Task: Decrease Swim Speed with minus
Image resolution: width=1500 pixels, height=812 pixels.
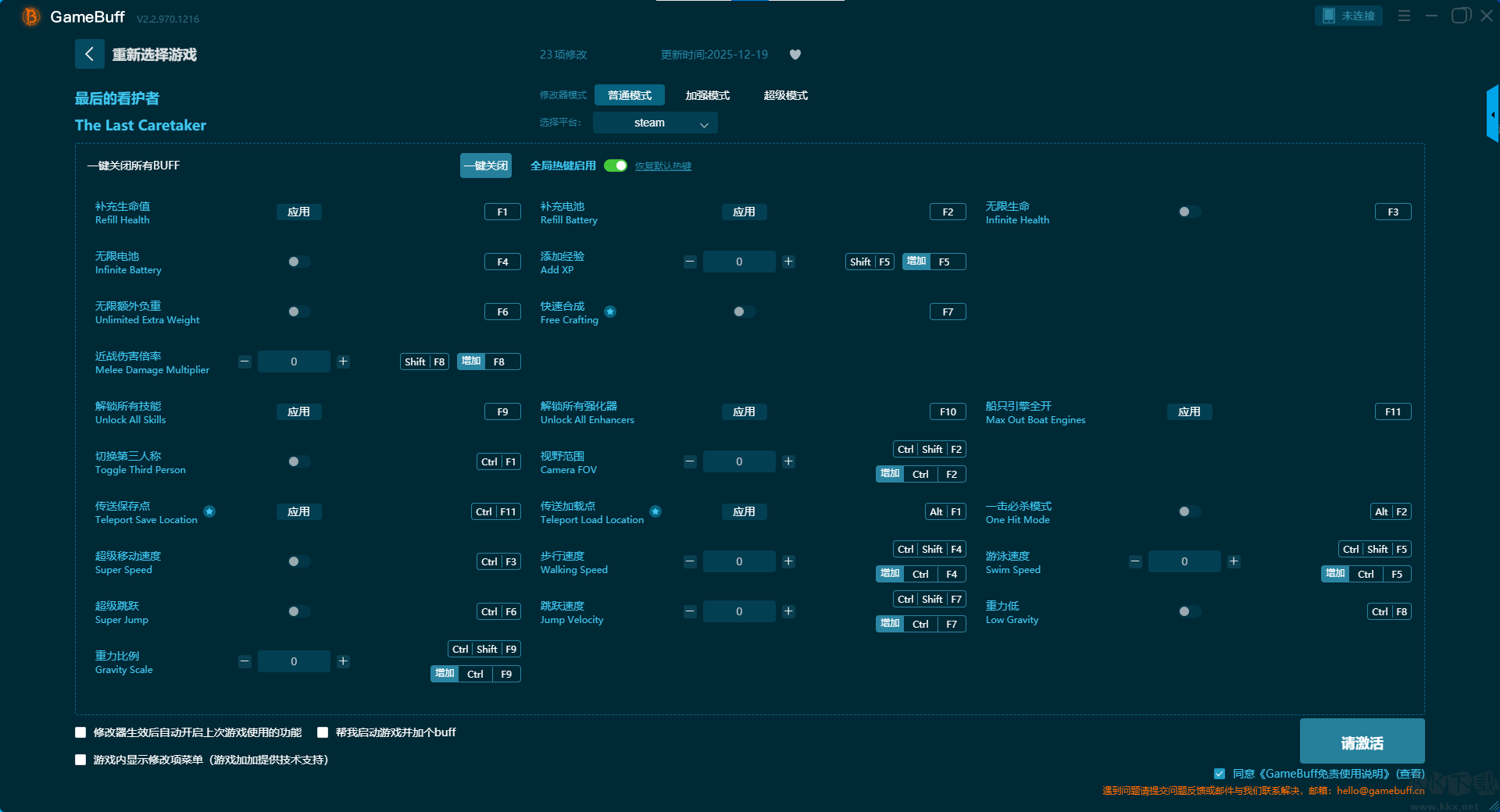Action: [x=1135, y=561]
